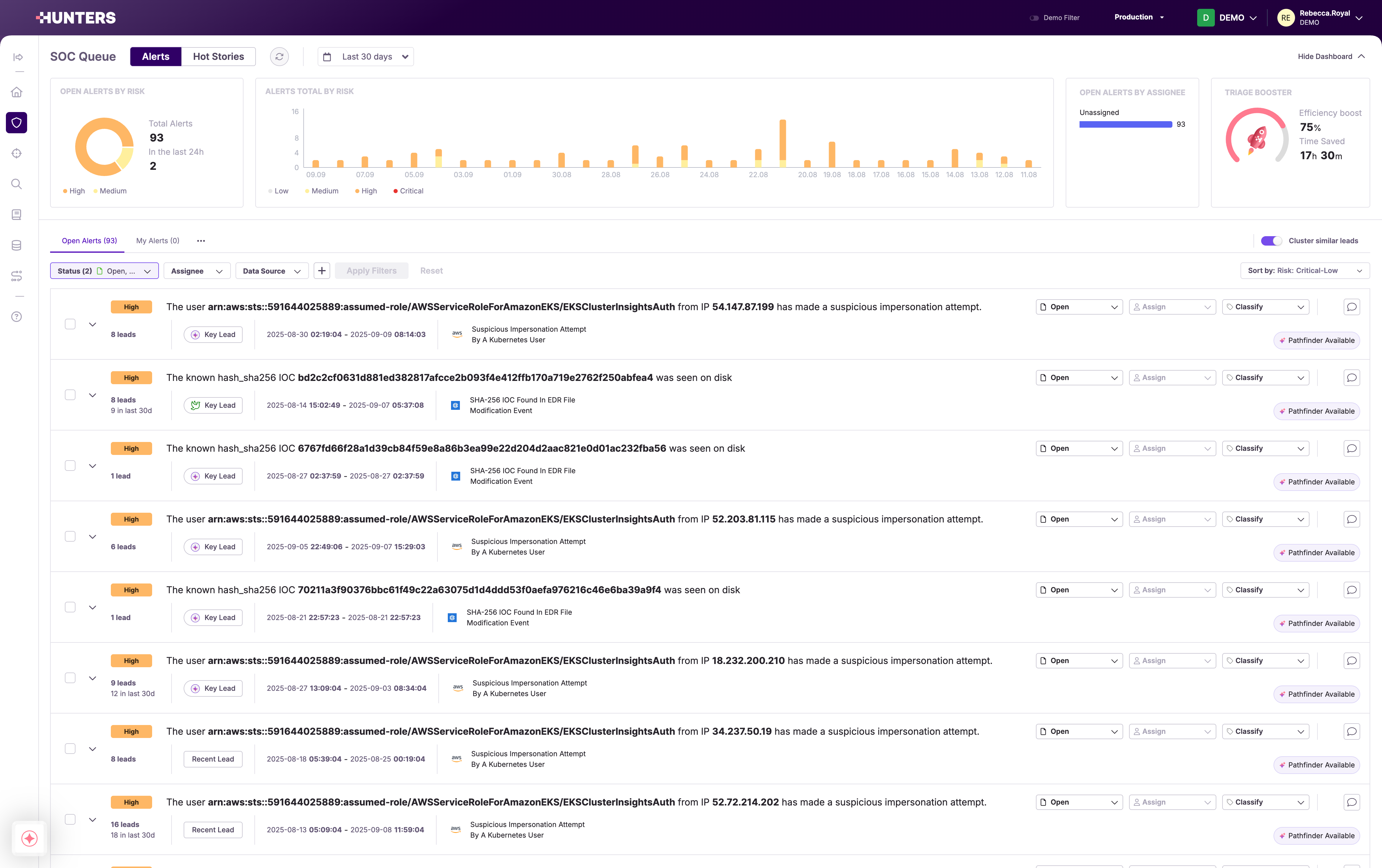Click the refresh icon next to Hot Stories
The image size is (1382, 868).
click(x=279, y=56)
